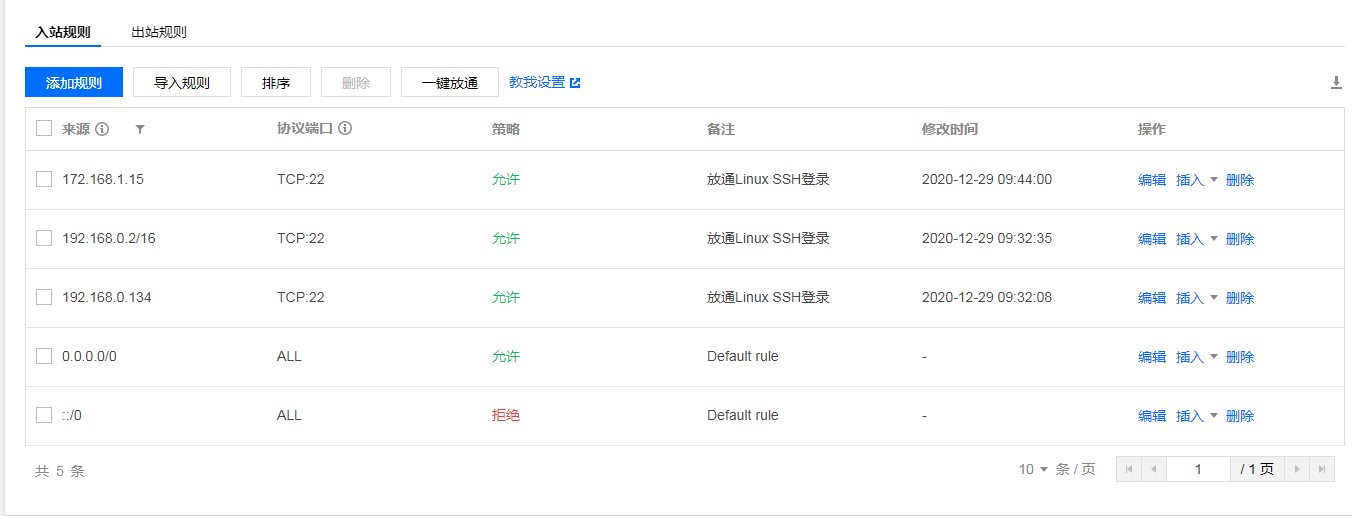Click the download icon above the table
The image size is (1352, 516).
(x=1336, y=83)
